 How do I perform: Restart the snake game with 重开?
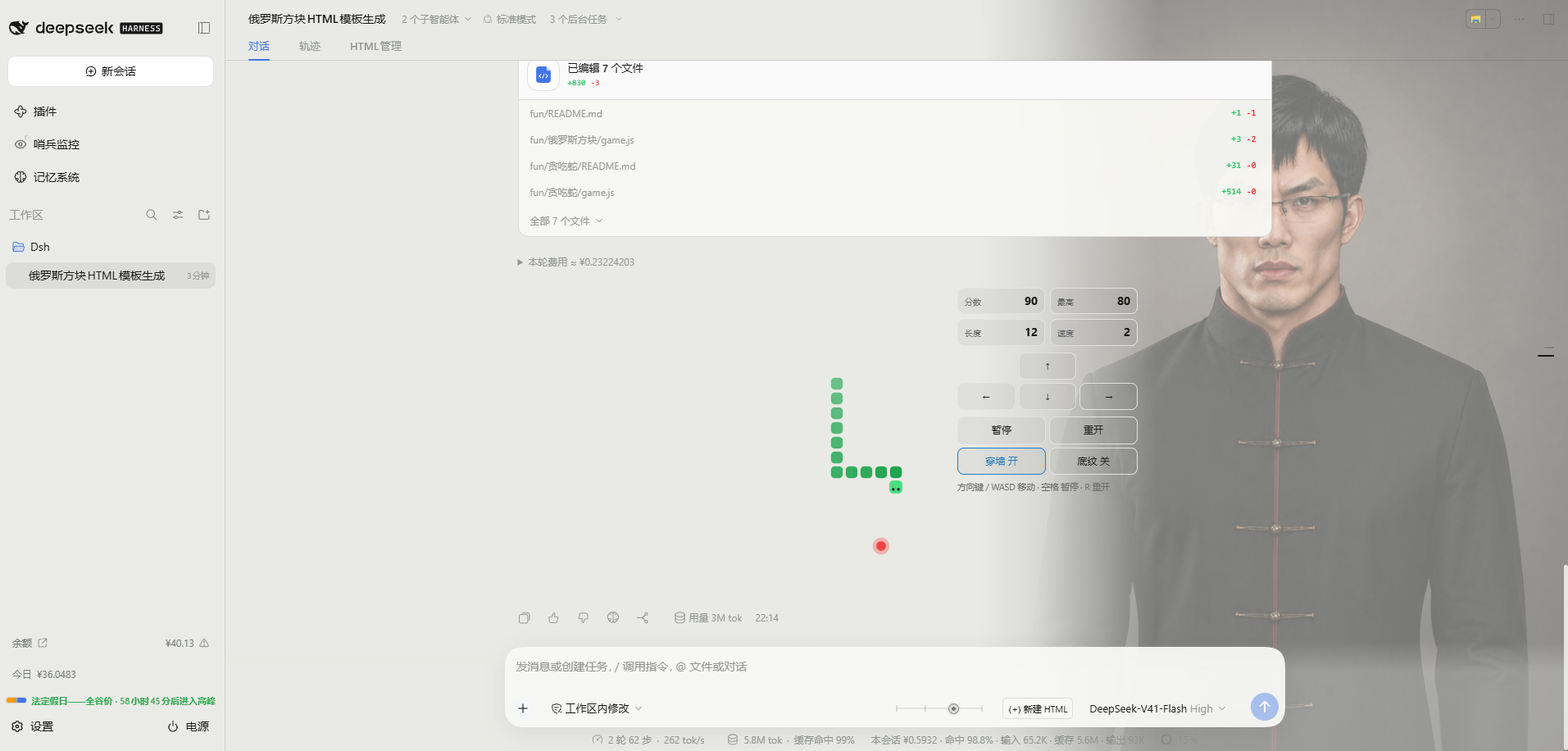[x=1093, y=430]
